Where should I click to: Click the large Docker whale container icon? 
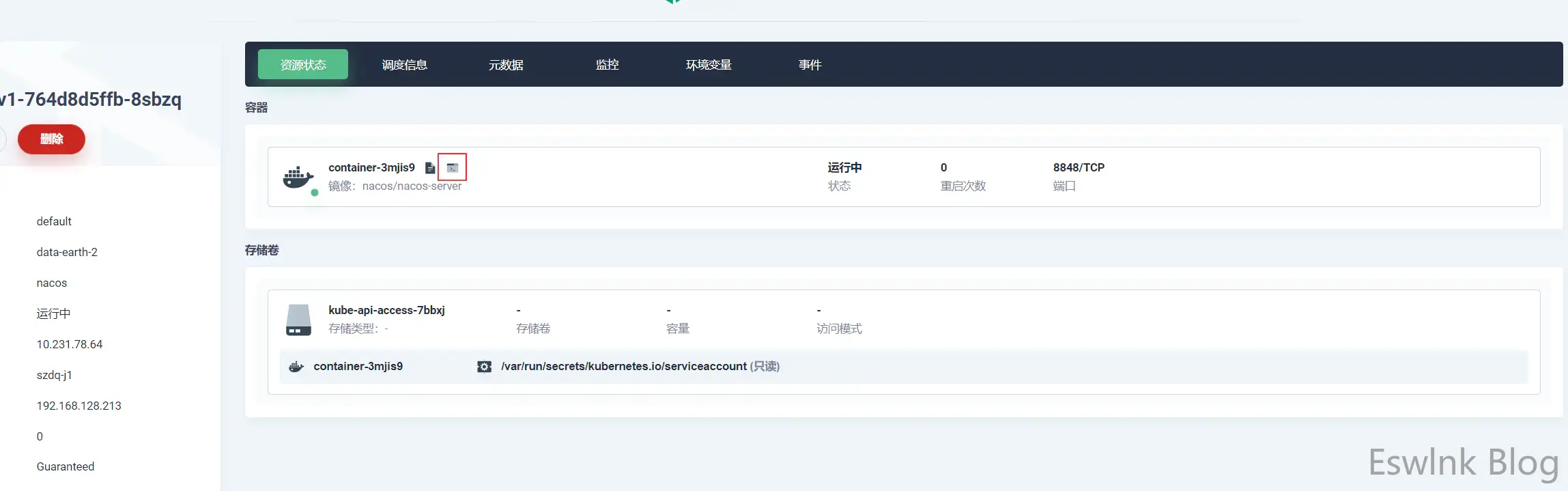(298, 177)
